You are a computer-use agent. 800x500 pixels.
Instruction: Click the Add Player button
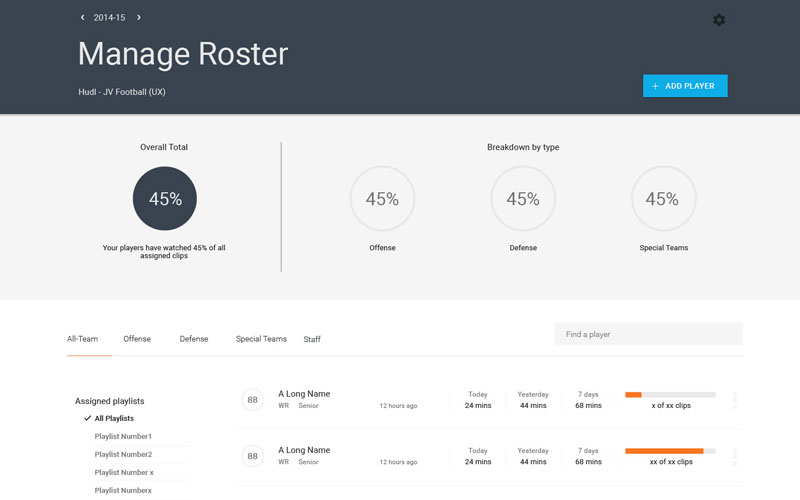pyautogui.click(x=684, y=86)
